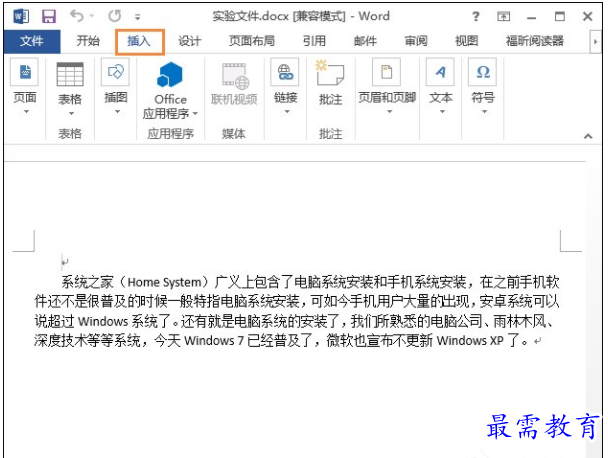Open the 页面布局 tab
The height and width of the screenshot is (458, 608).
click(252, 41)
